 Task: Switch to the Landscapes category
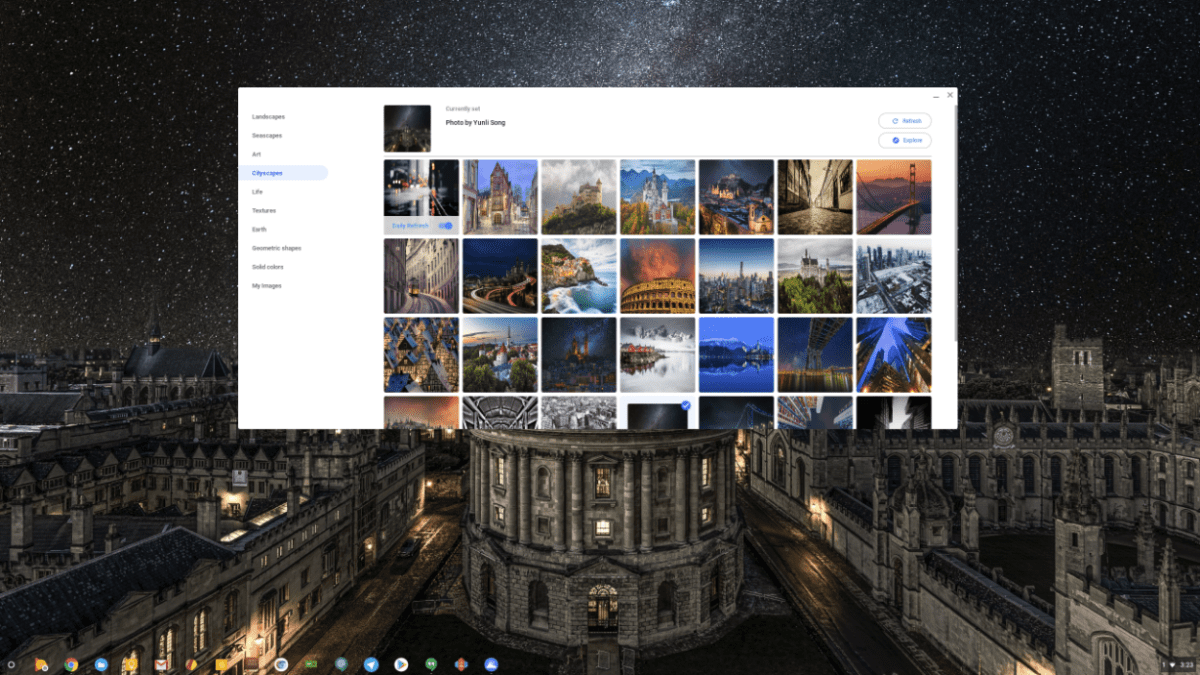[267, 116]
